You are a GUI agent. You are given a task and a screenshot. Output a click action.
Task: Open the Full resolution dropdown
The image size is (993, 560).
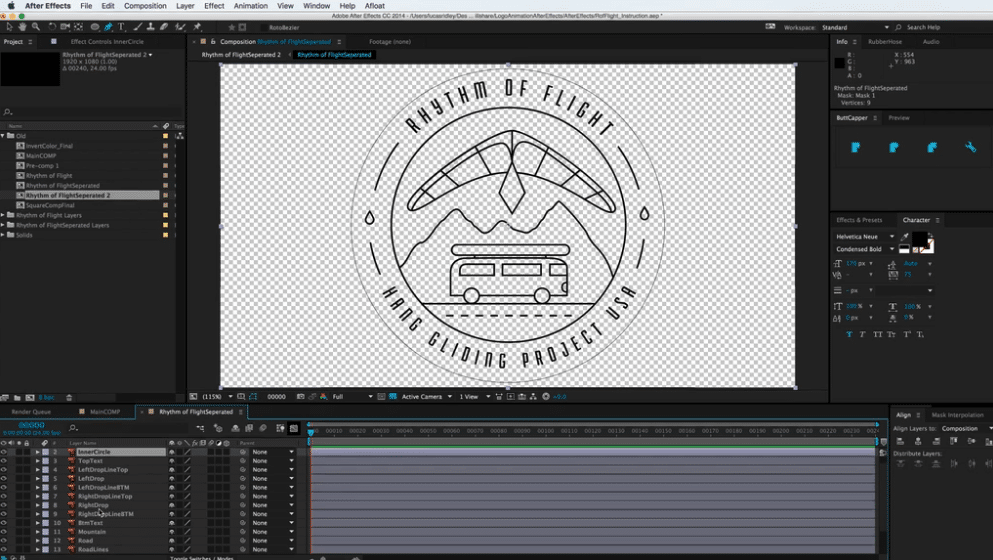[352, 397]
